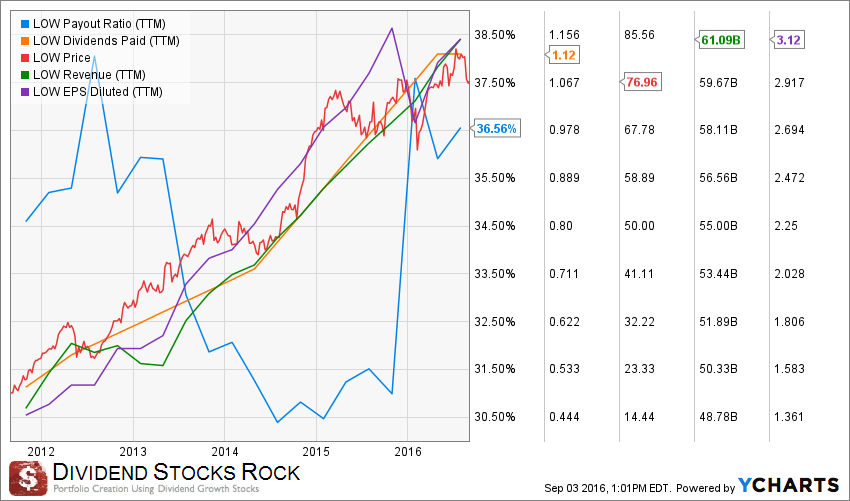Click the purple 3.12 EPS value flag
Screen dimensions: 850x501
point(787,40)
